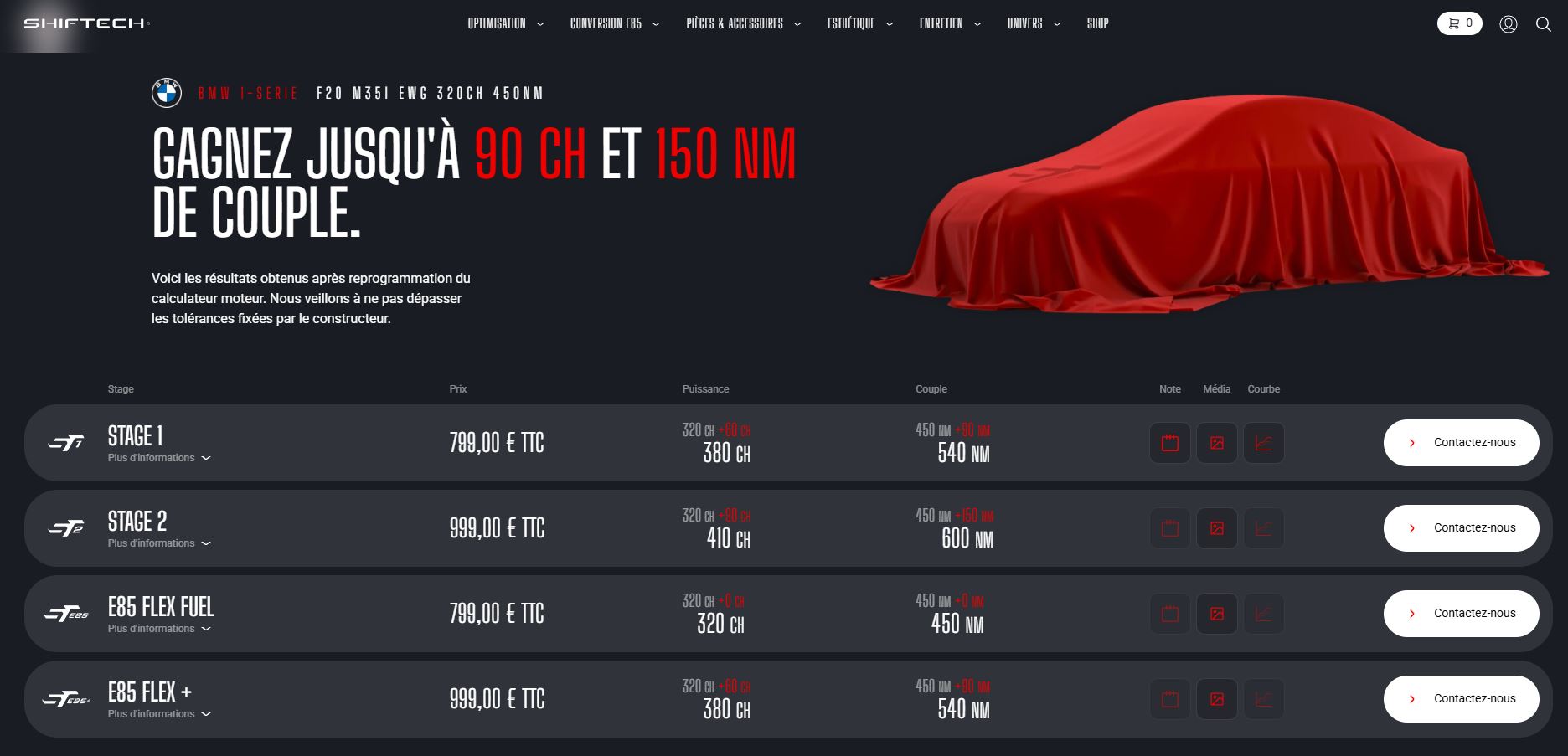This screenshot has height=756, width=1568.
Task: Open the shopping cart icon
Action: point(1459,23)
